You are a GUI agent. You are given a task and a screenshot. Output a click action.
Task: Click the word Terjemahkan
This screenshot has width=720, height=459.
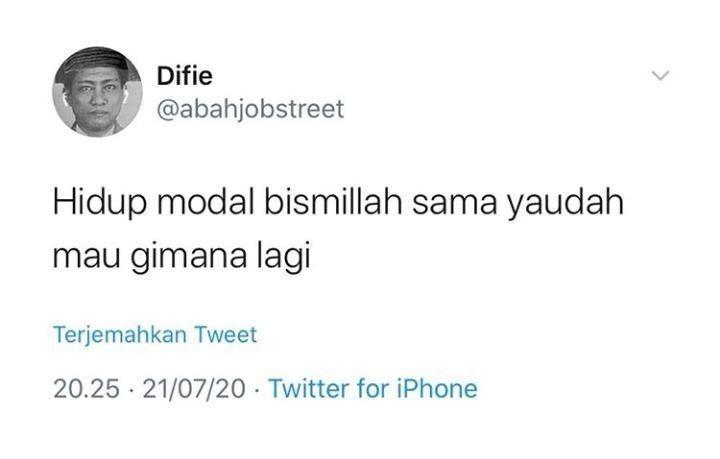pyautogui.click(x=120, y=335)
